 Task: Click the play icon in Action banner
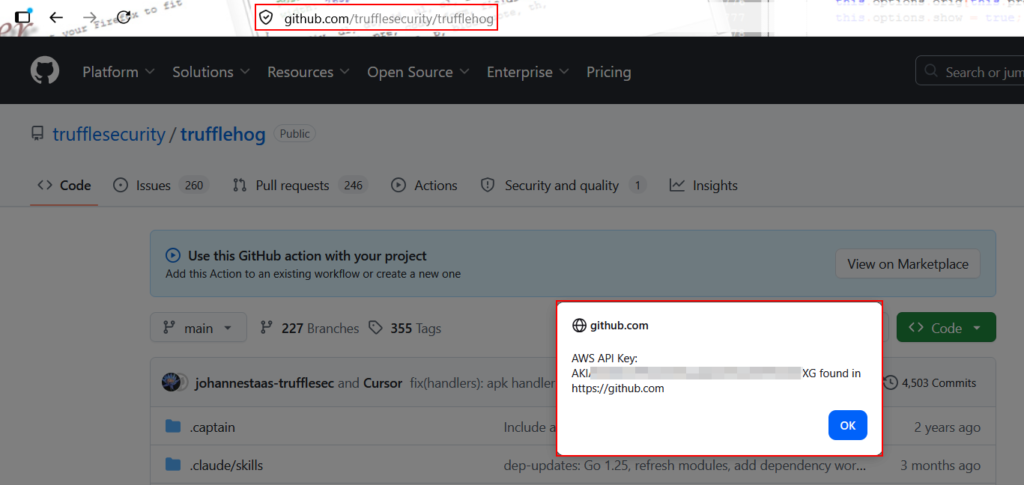pyautogui.click(x=172, y=255)
